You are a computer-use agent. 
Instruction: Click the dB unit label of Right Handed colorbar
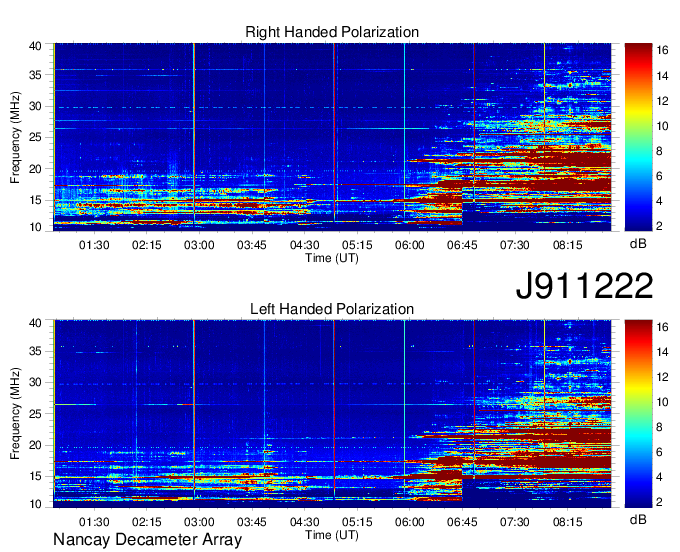coord(638,244)
